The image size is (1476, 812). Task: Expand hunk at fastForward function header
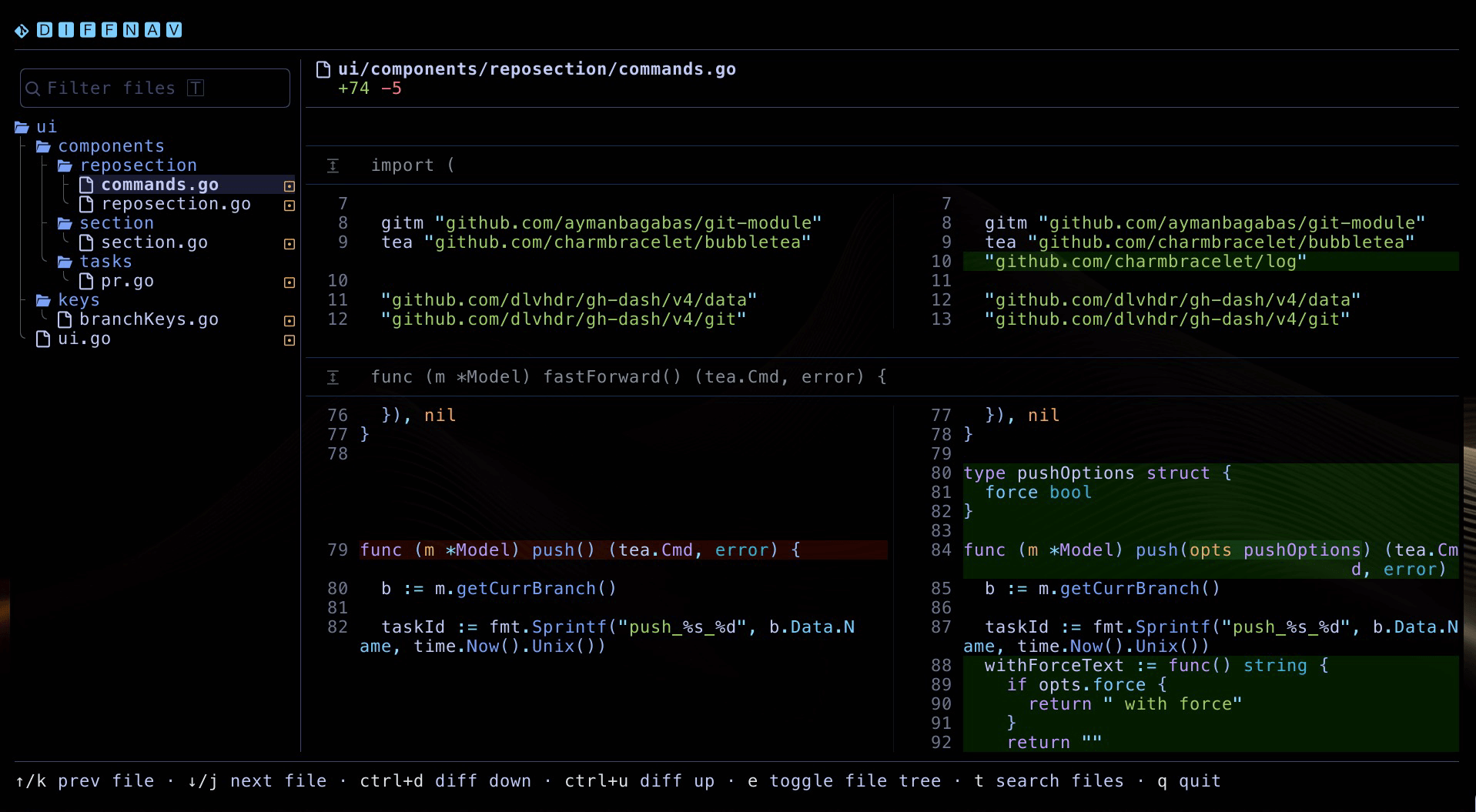[x=333, y=377]
